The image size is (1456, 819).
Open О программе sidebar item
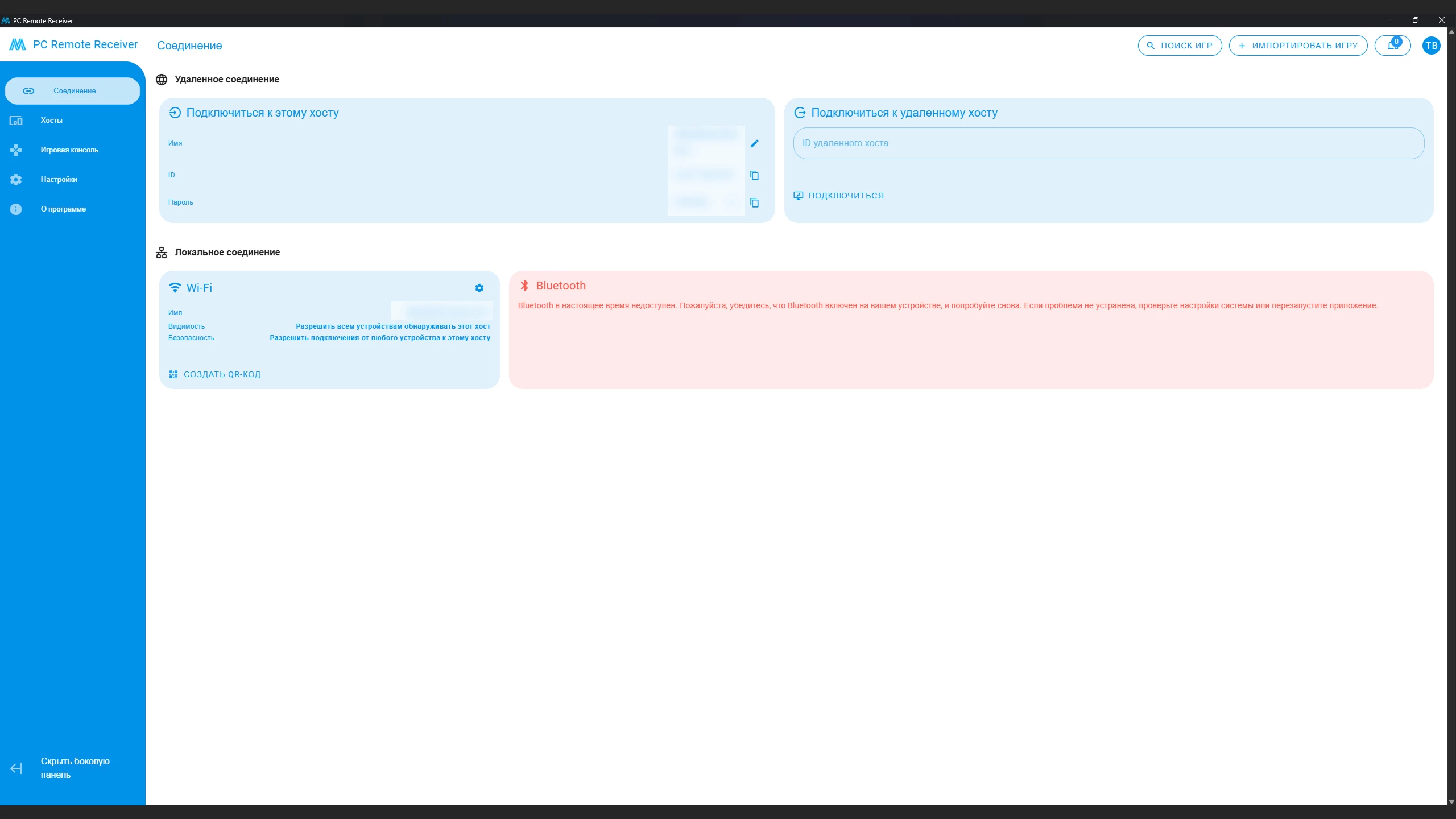pos(63,209)
